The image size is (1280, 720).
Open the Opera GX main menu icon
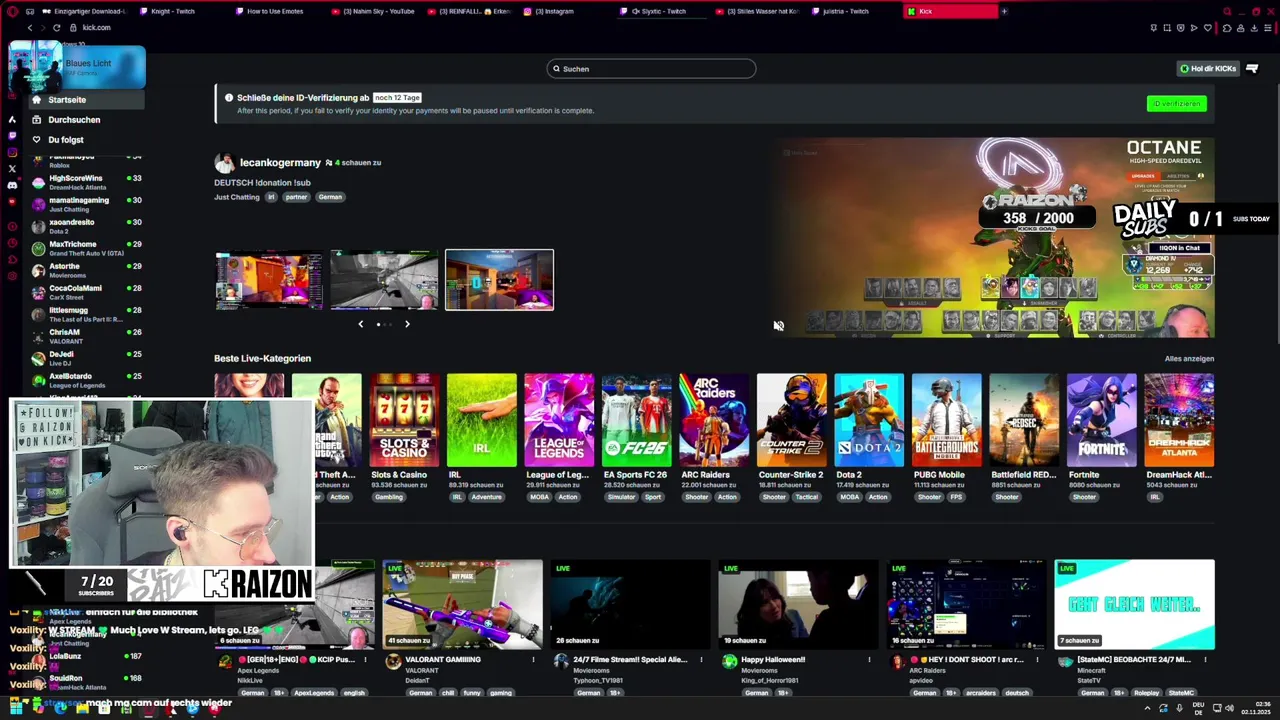pos(12,11)
